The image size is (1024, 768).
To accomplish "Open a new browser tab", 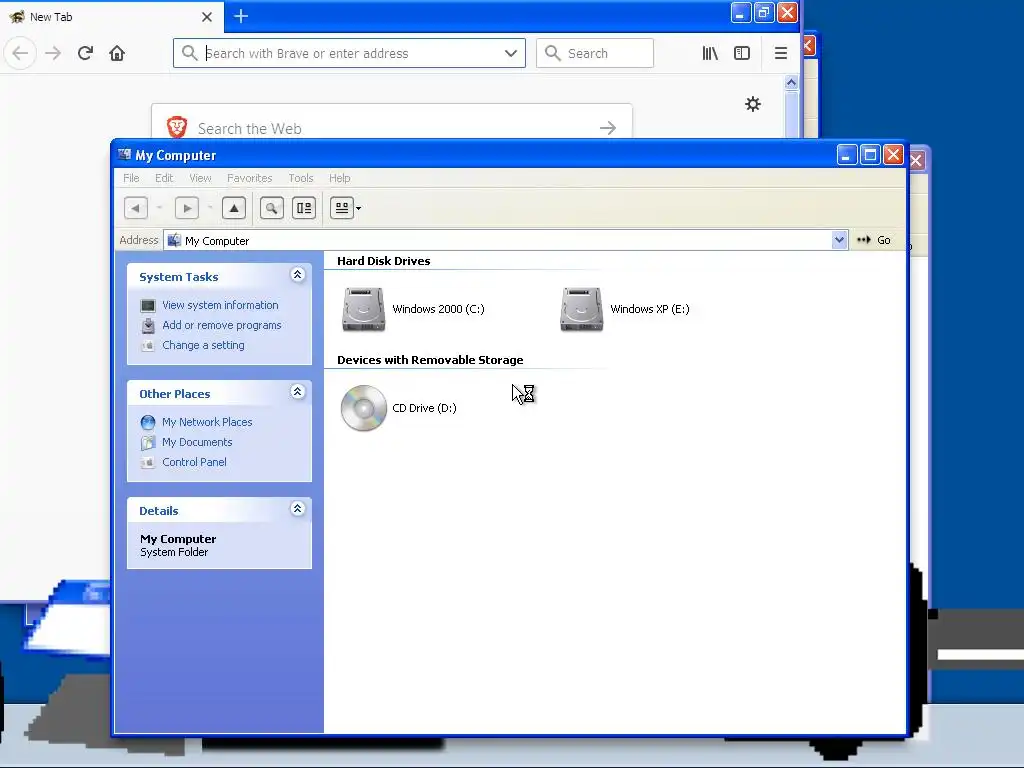I will point(241,16).
